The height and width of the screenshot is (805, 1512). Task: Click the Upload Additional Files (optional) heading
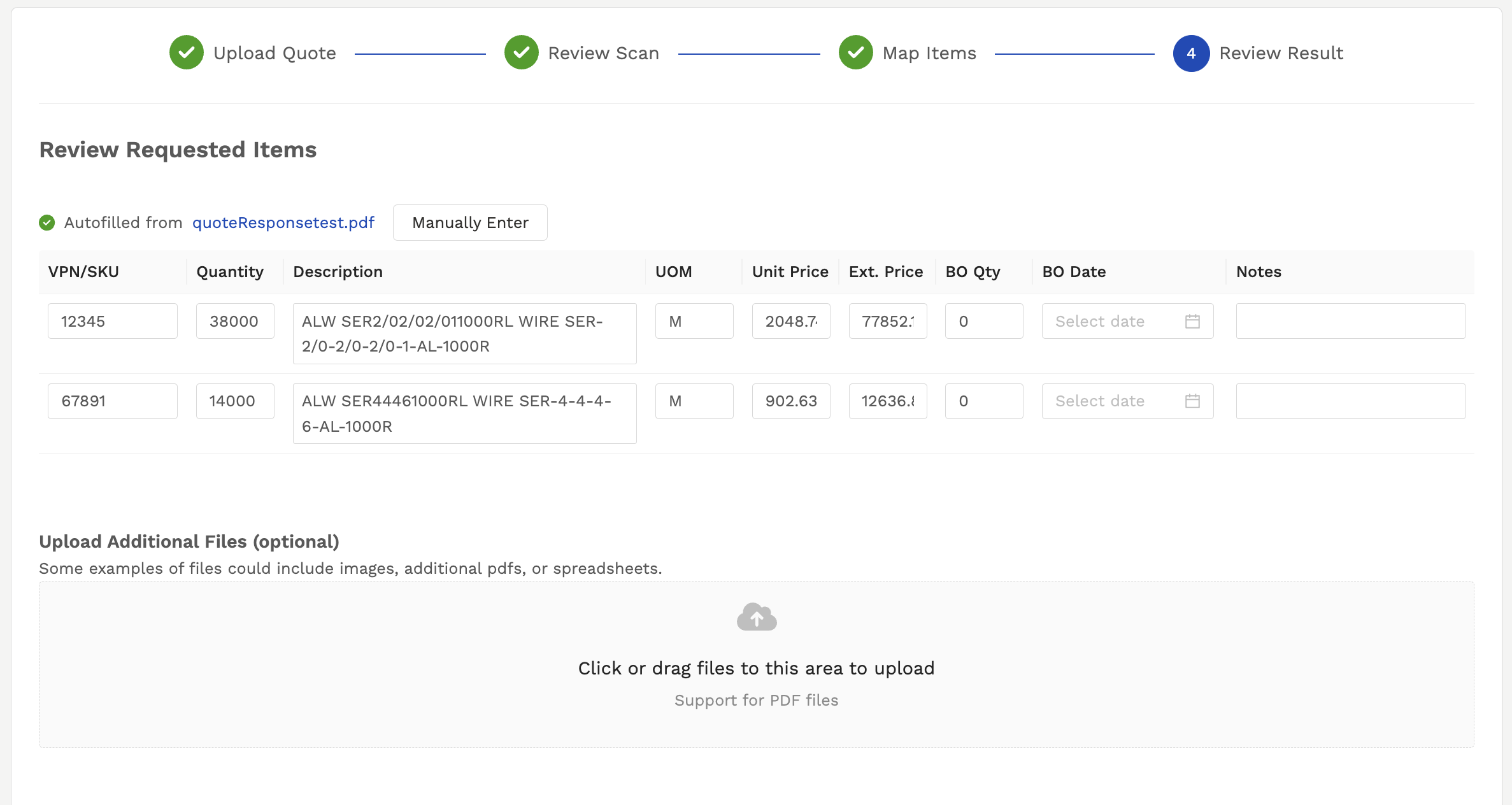point(189,541)
